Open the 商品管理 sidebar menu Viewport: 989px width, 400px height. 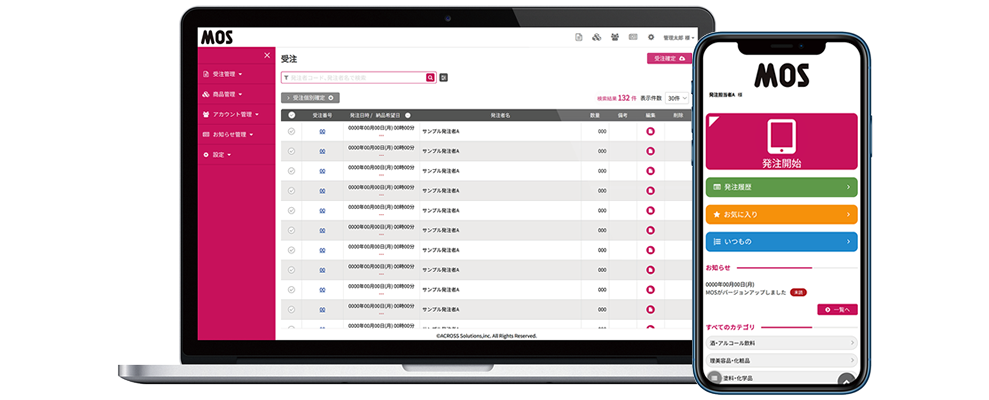223,95
